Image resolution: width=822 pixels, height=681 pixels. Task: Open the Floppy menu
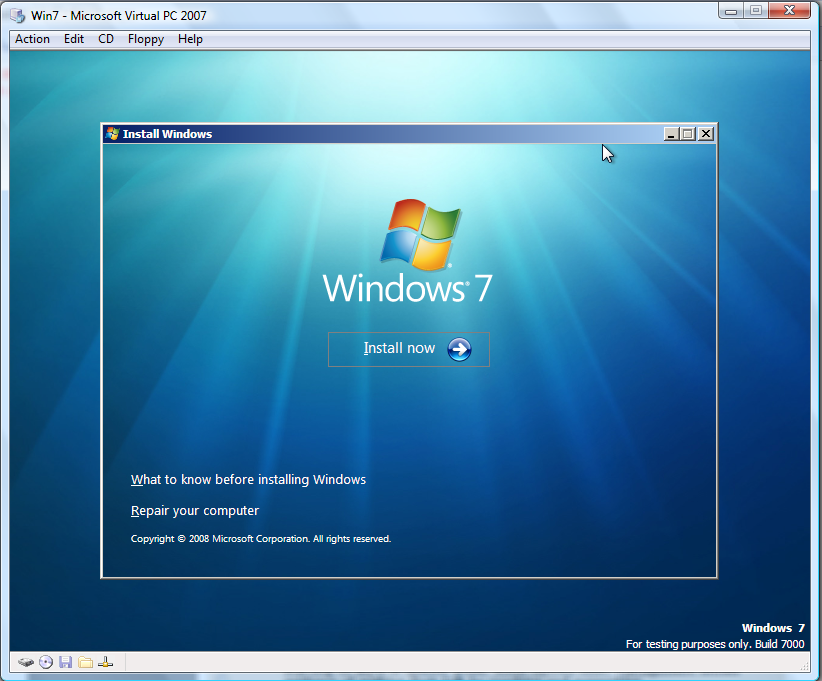coord(145,39)
